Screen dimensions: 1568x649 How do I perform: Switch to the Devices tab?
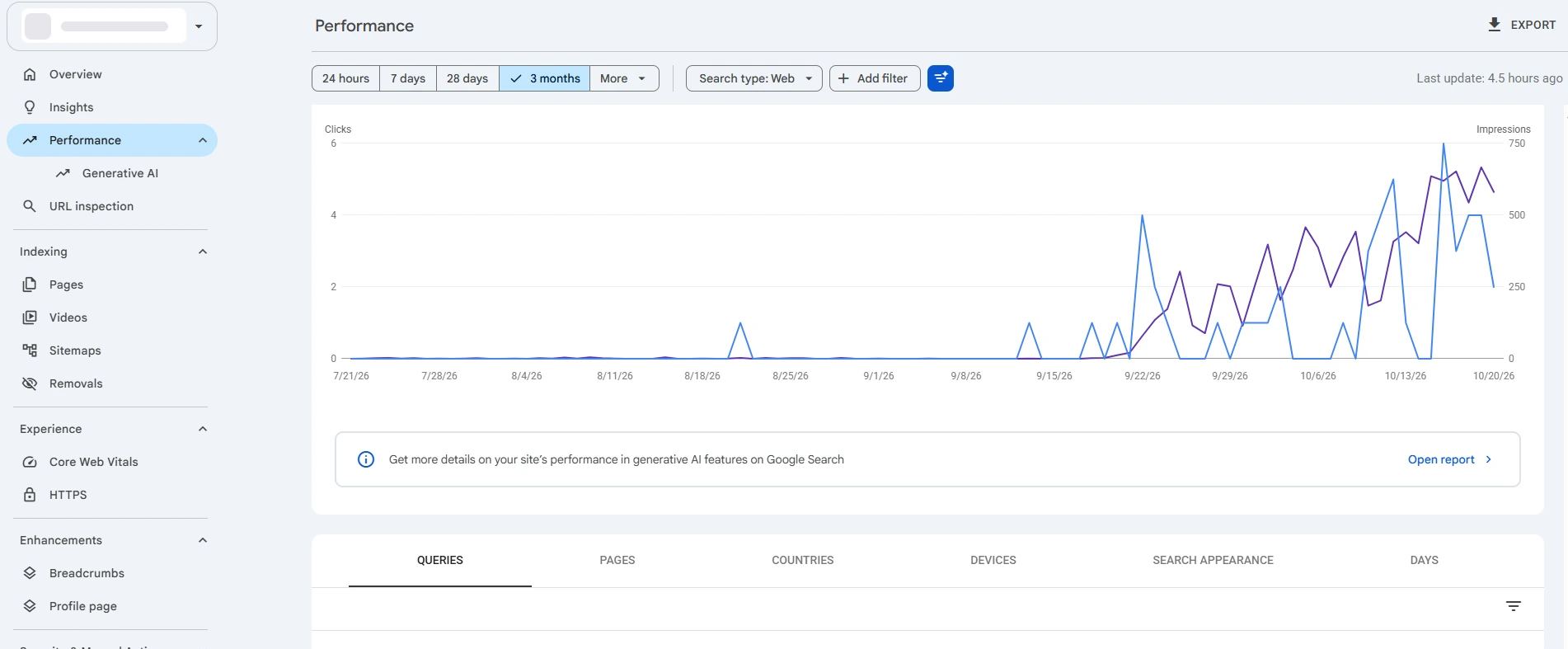[993, 561]
